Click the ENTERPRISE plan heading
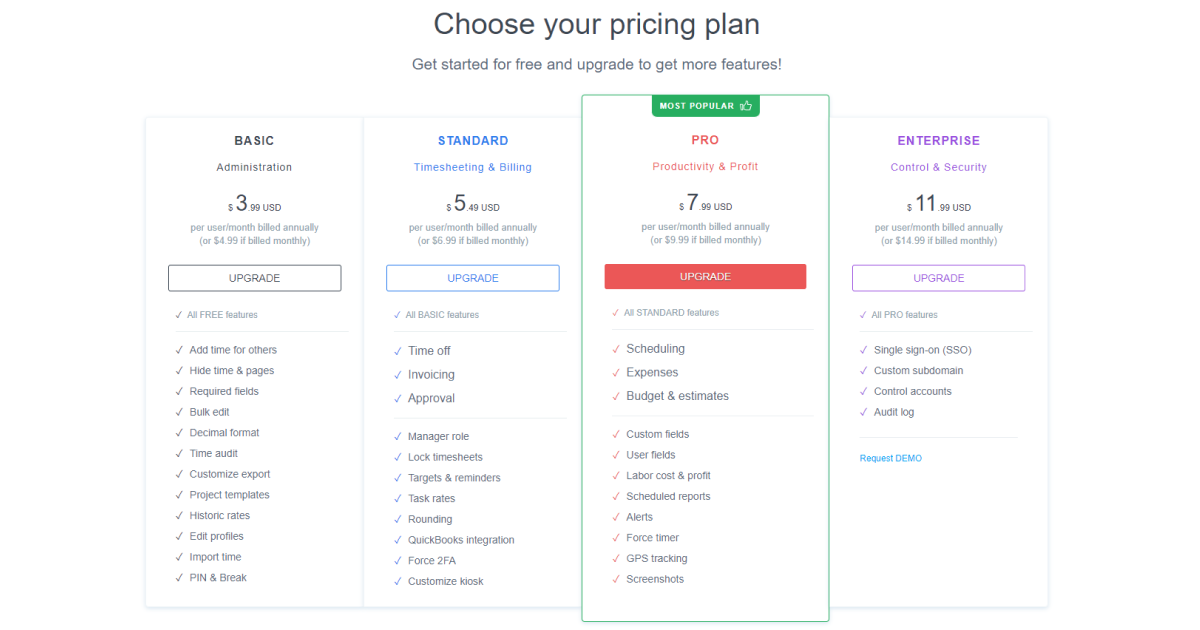 pyautogui.click(x=938, y=141)
